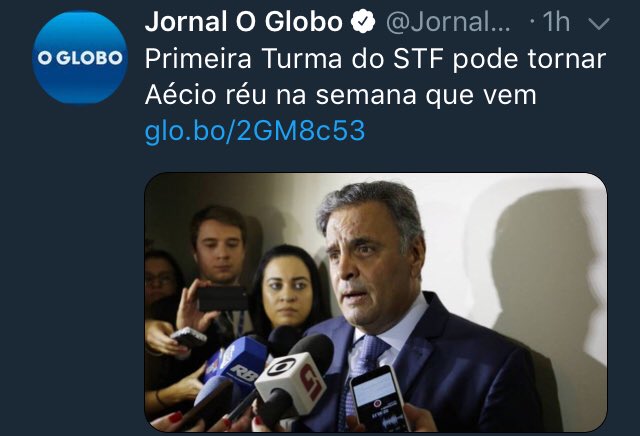Click the face of the man in suit
Screen dimensions: 640x436
369,259
